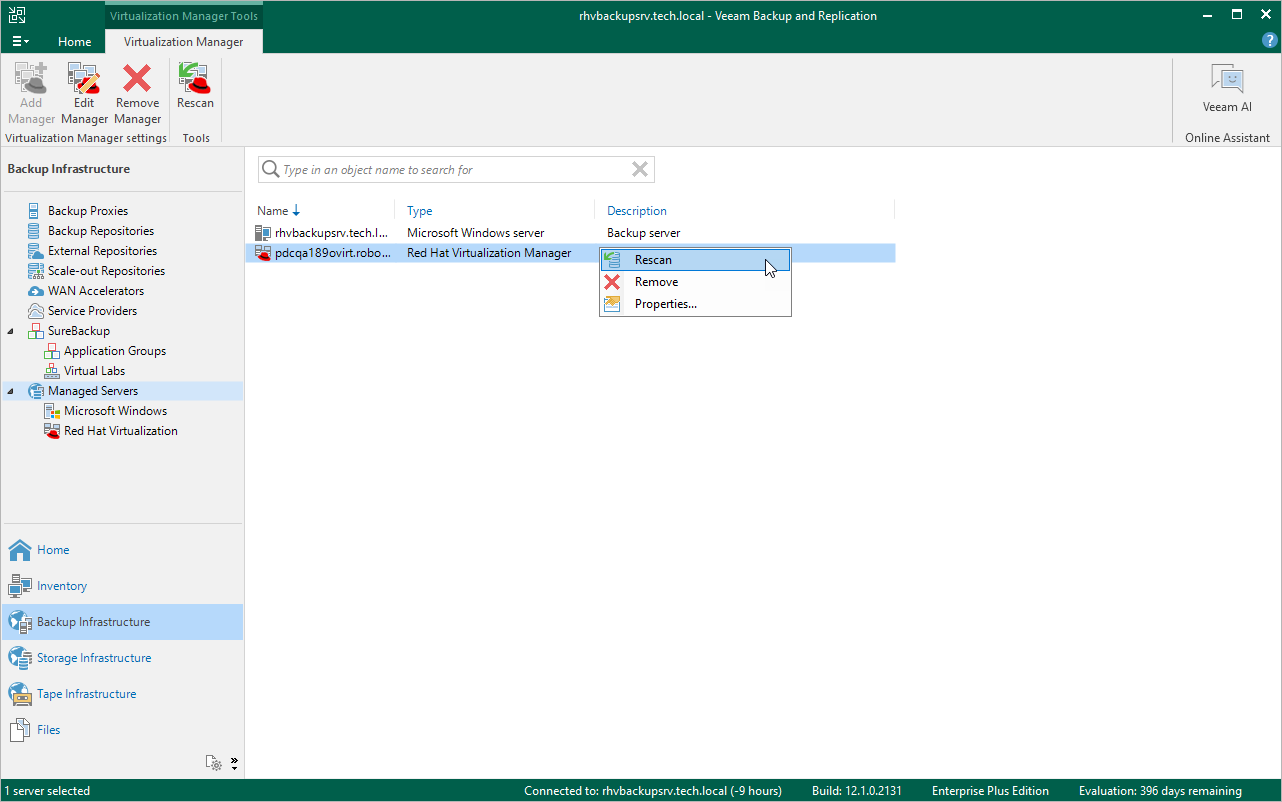Click the Remove Manager red X icon
The image size is (1282, 802).
(x=137, y=78)
